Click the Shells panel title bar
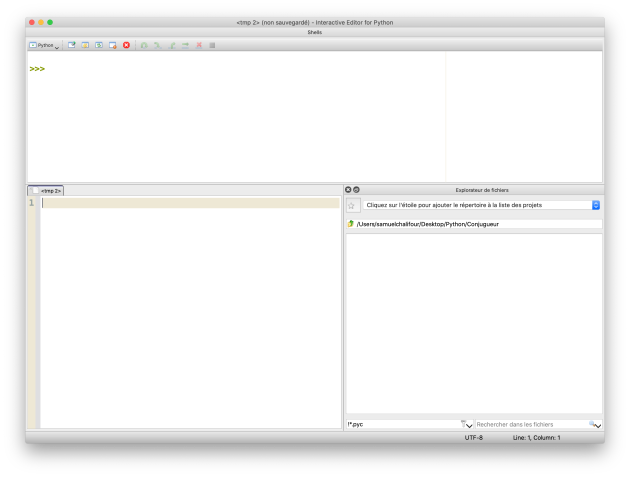 [x=314, y=32]
